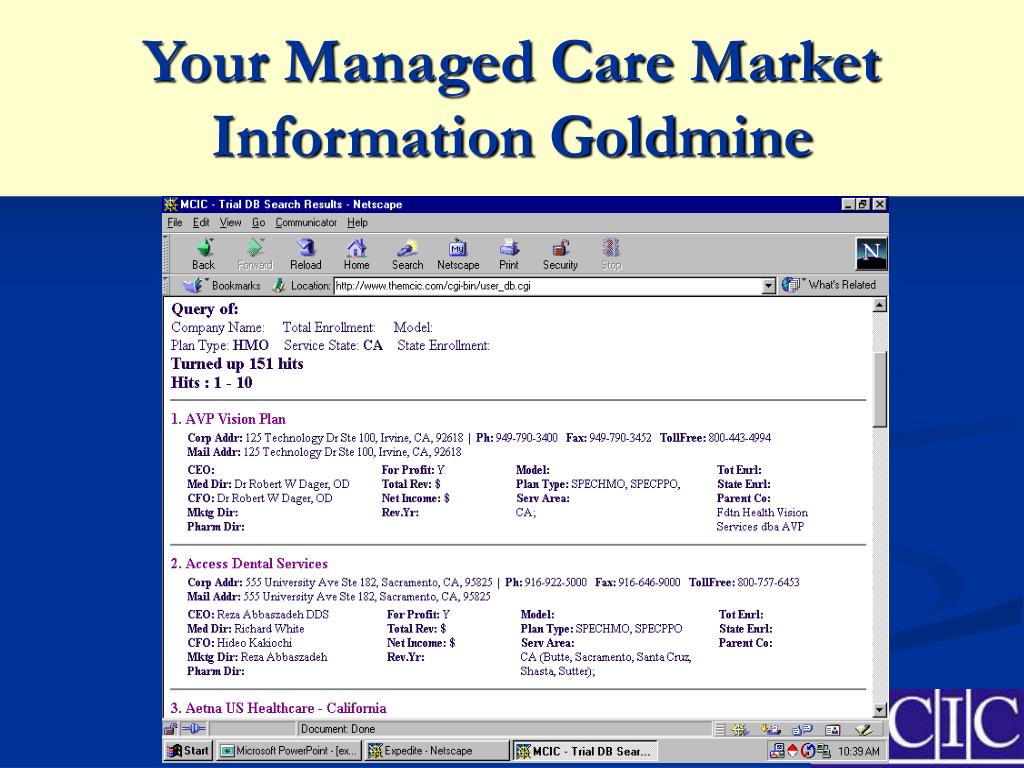Click AVP phone number 949-790-3400
Image resolution: width=1024 pixels, height=768 pixels.
coord(526,438)
